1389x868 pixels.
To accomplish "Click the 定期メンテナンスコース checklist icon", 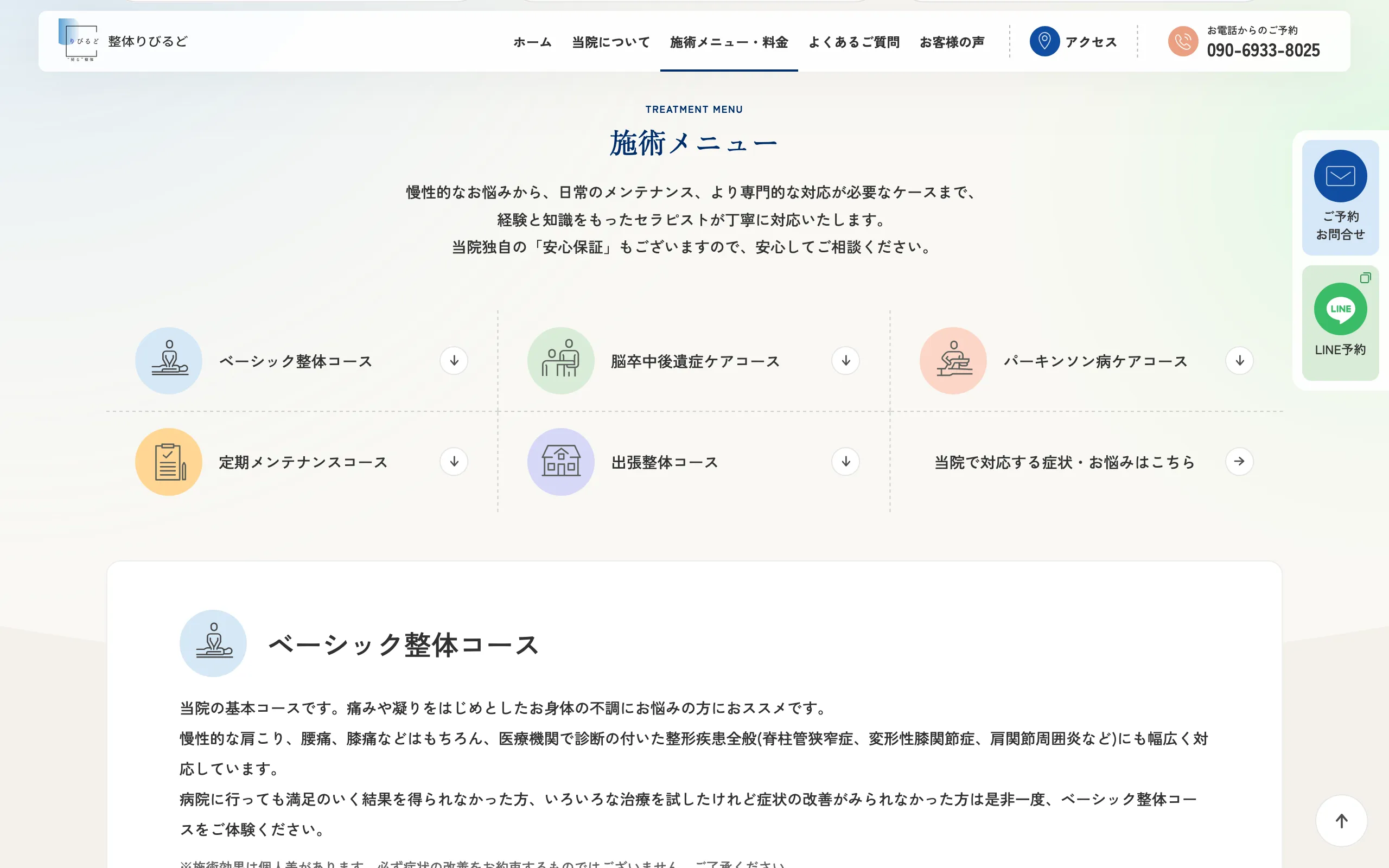I will tap(168, 462).
